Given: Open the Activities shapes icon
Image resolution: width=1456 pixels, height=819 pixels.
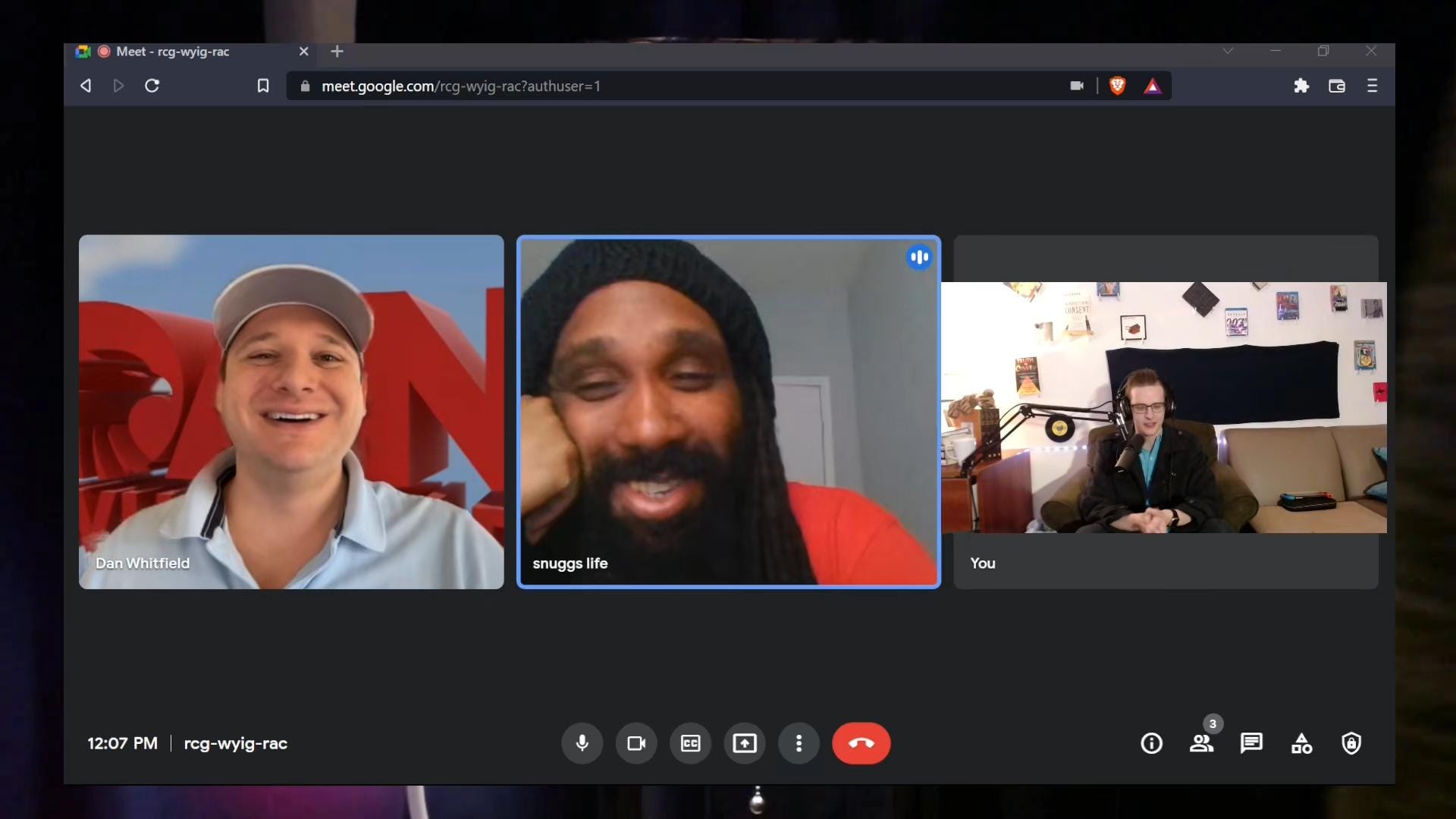Looking at the screenshot, I should coord(1301,743).
